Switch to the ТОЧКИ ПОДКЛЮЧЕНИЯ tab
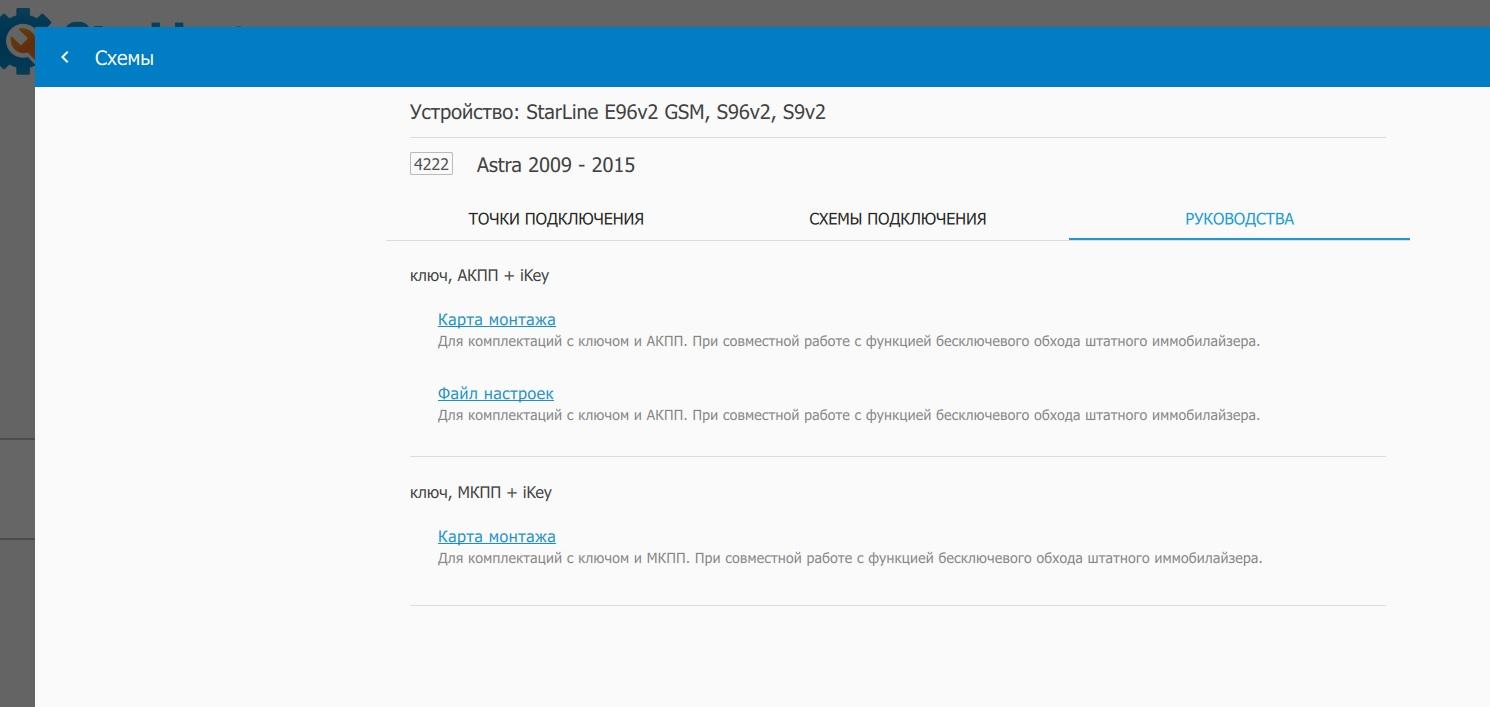Image resolution: width=1490 pixels, height=707 pixels. pyautogui.click(x=556, y=219)
